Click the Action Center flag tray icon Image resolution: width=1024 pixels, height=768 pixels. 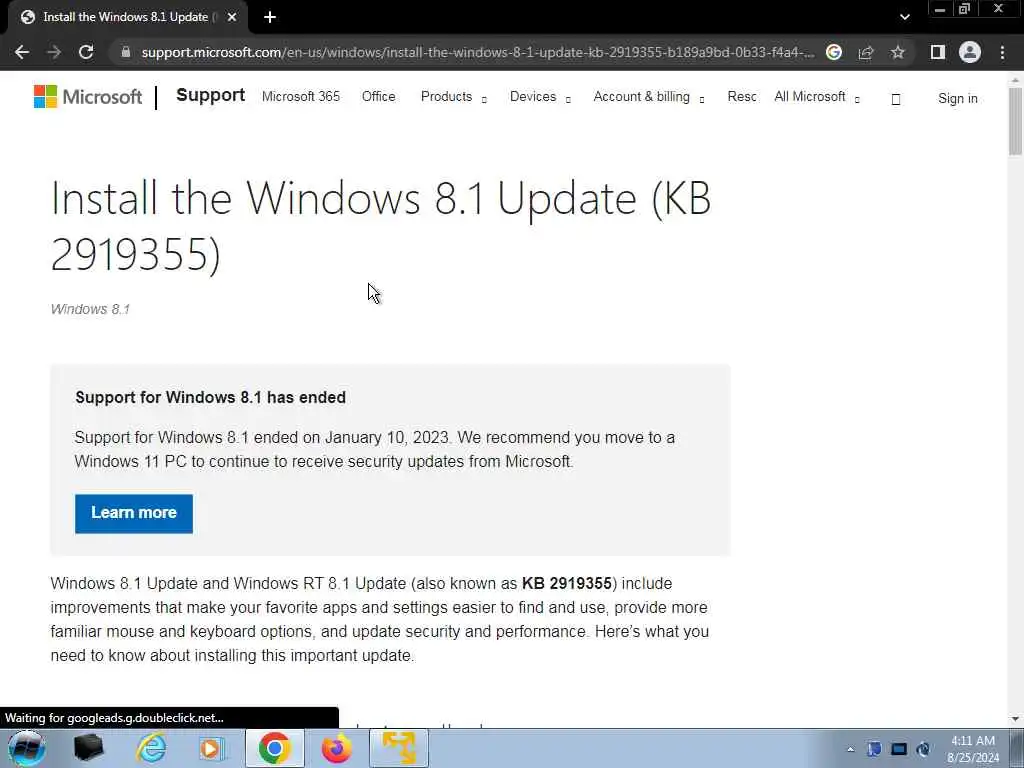(x=874, y=749)
